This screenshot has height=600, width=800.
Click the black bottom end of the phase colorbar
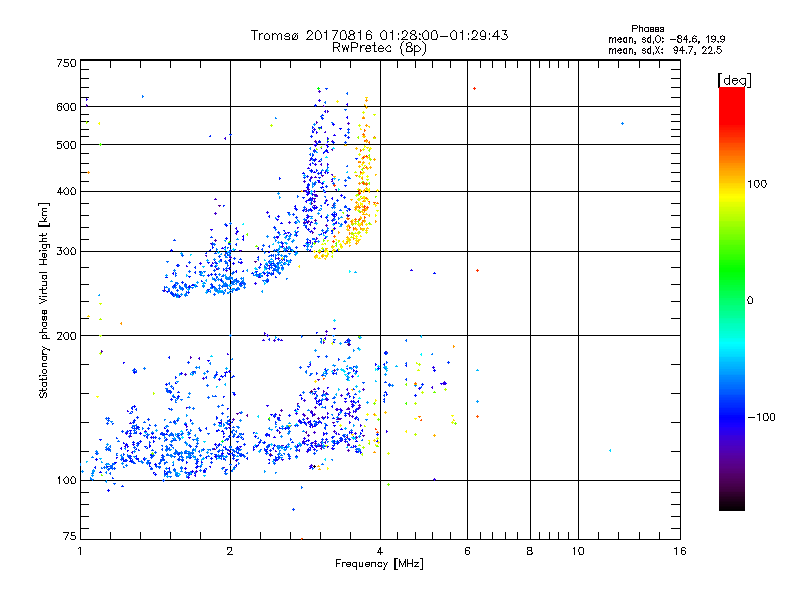click(732, 503)
